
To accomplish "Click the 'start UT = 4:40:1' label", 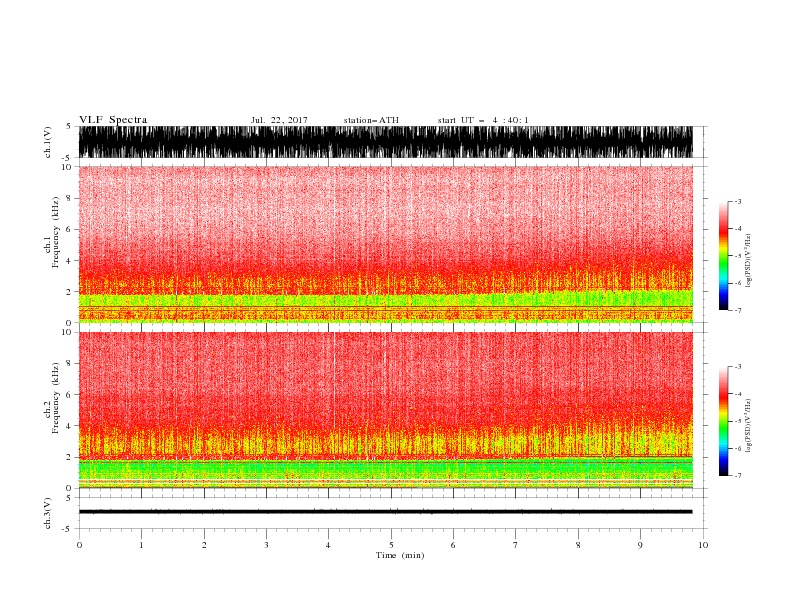I will coord(483,120).
